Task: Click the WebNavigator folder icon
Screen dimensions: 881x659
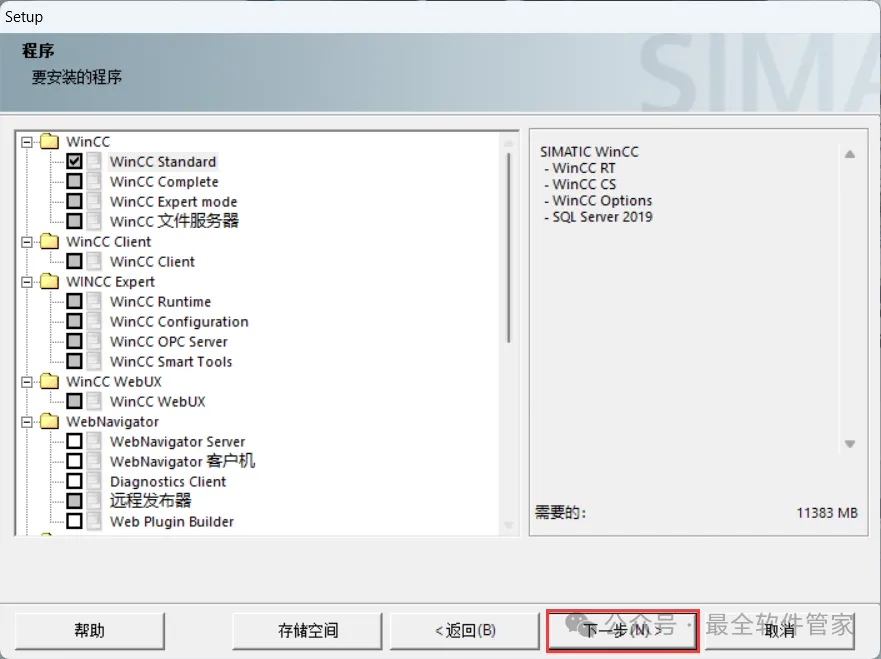Action: pyautogui.click(x=49, y=421)
